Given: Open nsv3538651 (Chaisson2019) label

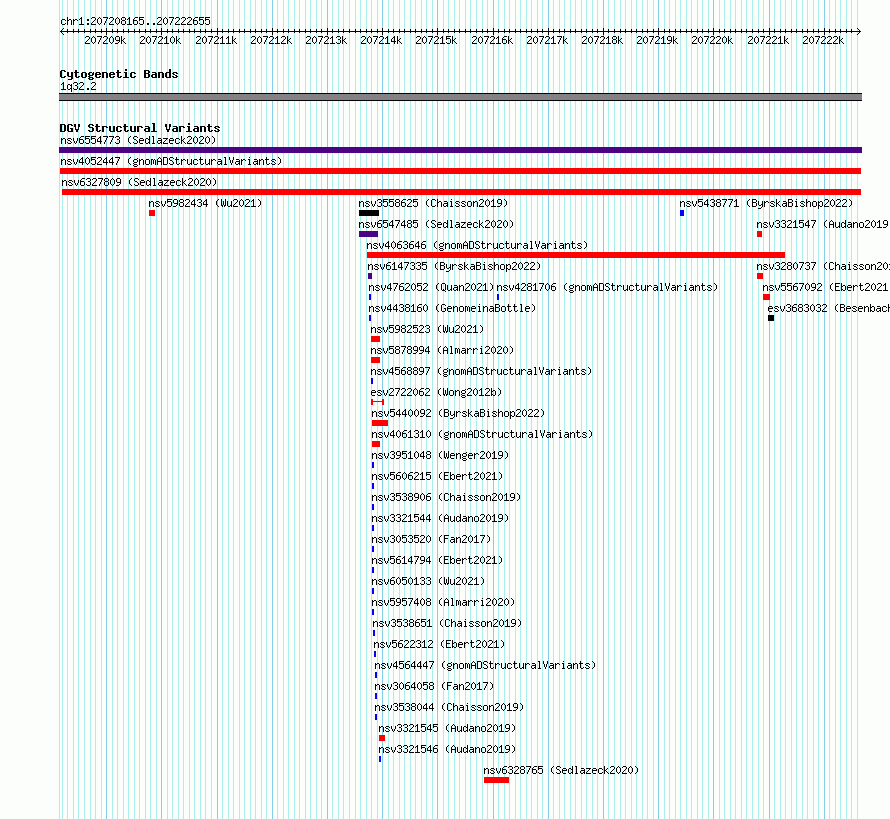Looking at the screenshot, I should point(447,623).
